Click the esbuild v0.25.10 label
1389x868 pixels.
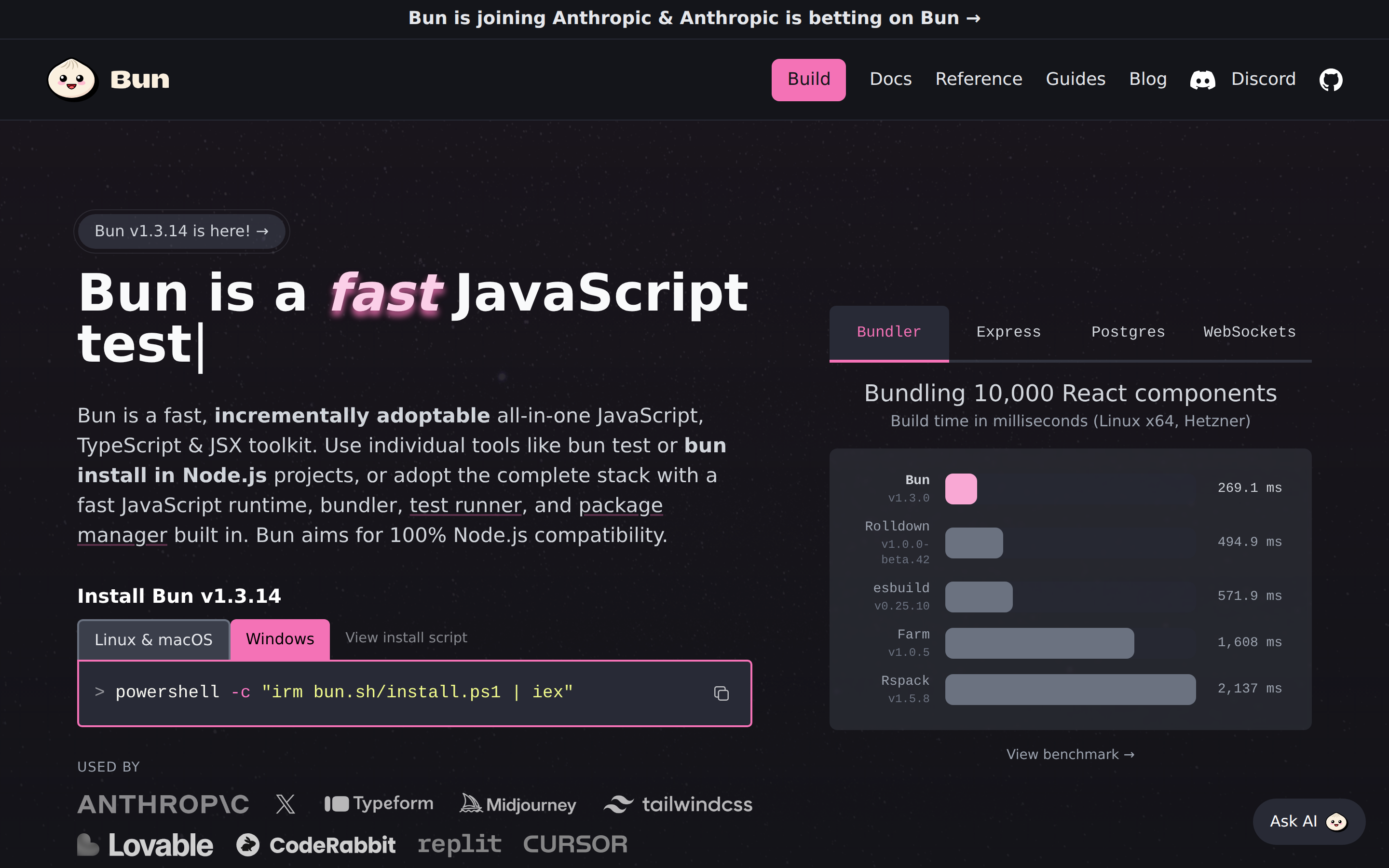click(x=901, y=597)
